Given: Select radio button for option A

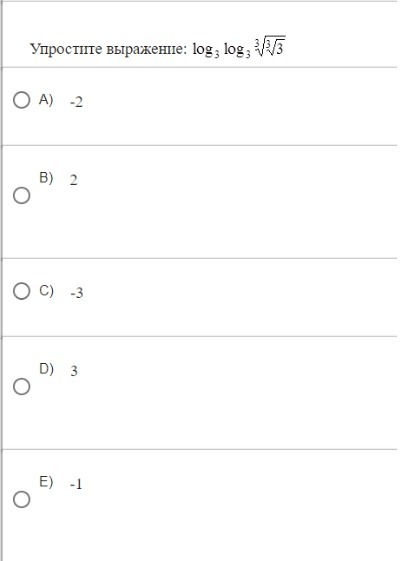Looking at the screenshot, I should click(x=21, y=100).
